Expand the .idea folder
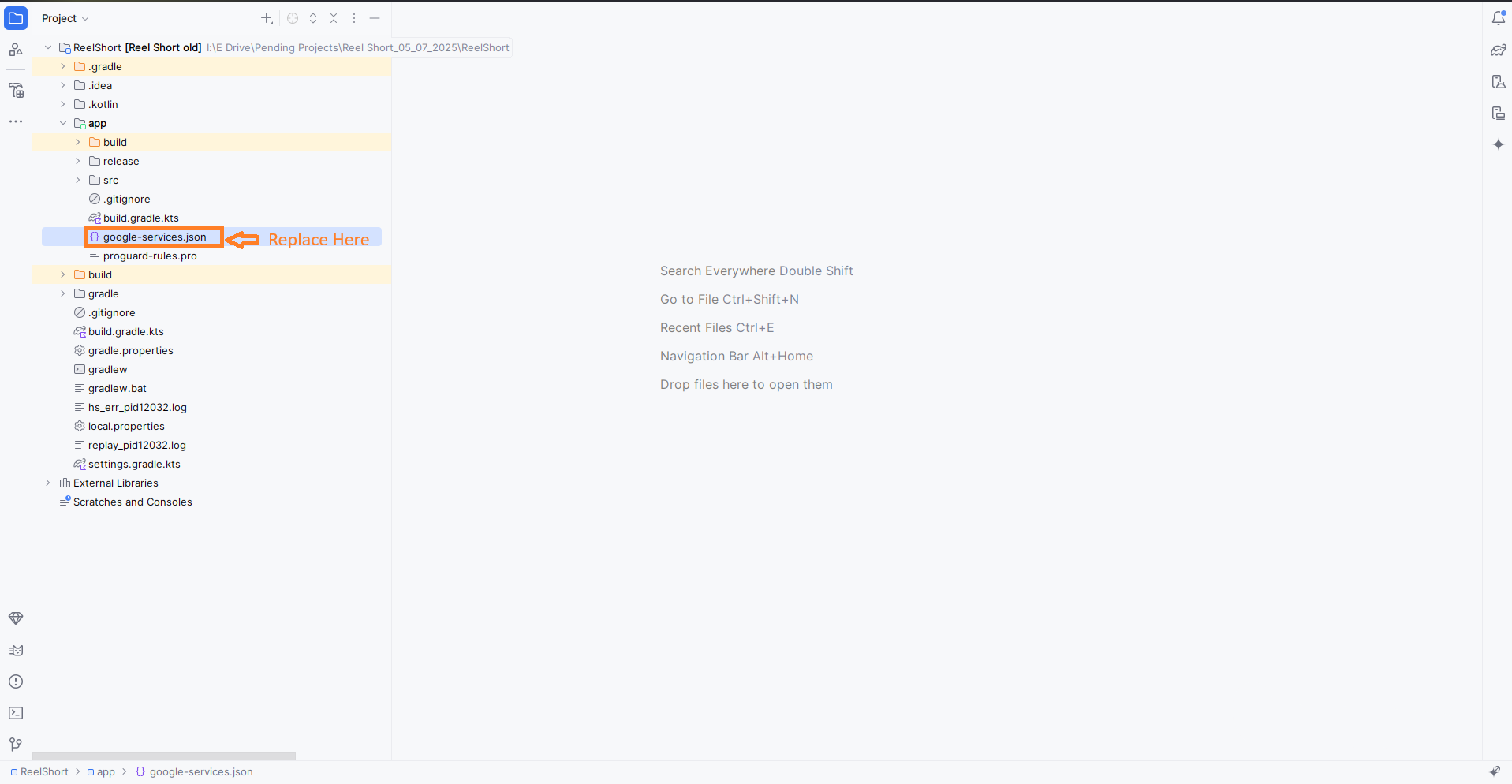1512x784 pixels. (63, 85)
